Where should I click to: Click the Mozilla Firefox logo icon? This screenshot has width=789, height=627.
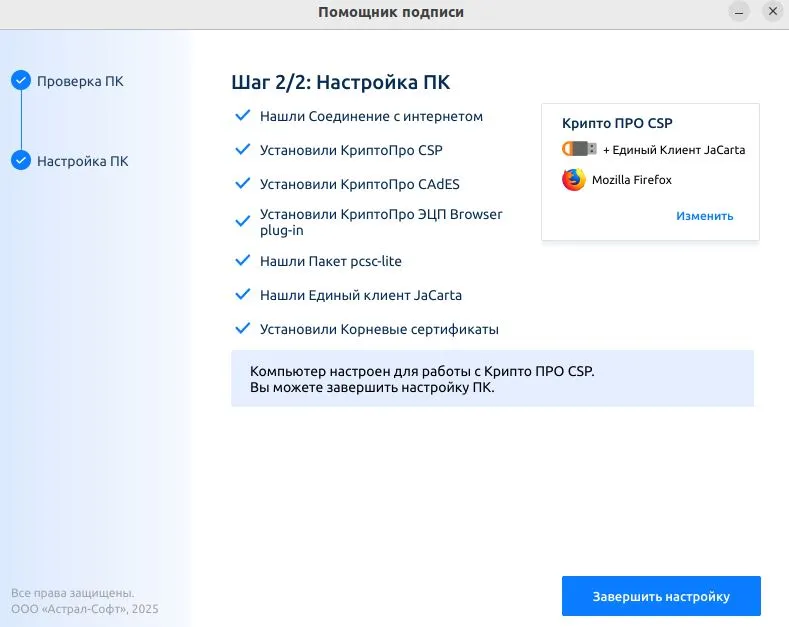pyautogui.click(x=574, y=180)
